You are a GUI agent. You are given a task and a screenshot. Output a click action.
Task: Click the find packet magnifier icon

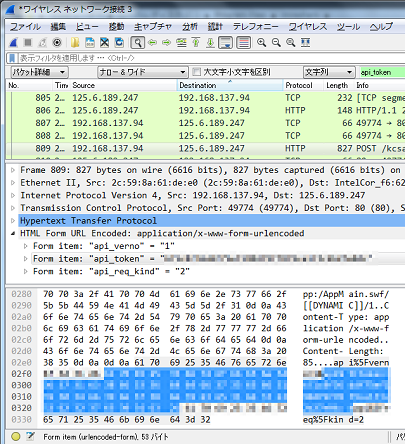click(137, 42)
